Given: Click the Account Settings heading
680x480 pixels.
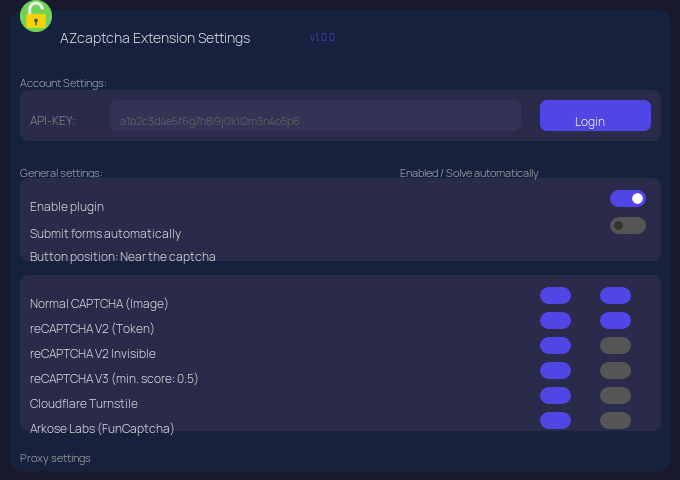Looking at the screenshot, I should click(x=63, y=83).
